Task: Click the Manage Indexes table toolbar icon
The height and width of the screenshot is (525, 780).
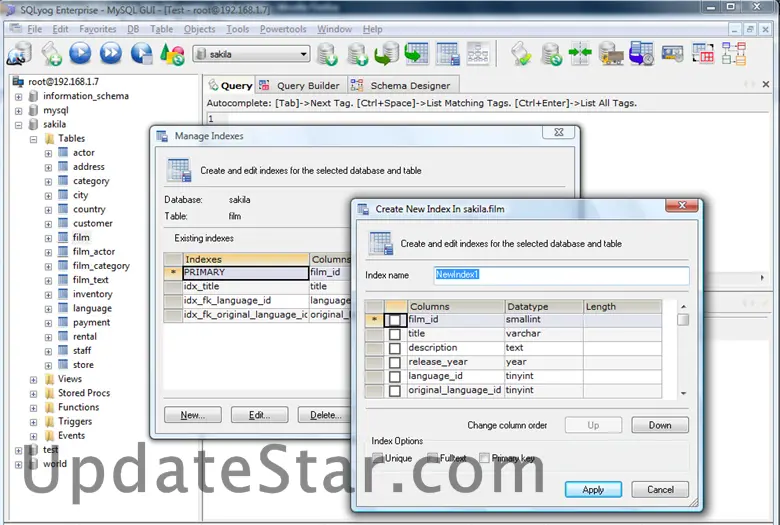Action: (448, 54)
